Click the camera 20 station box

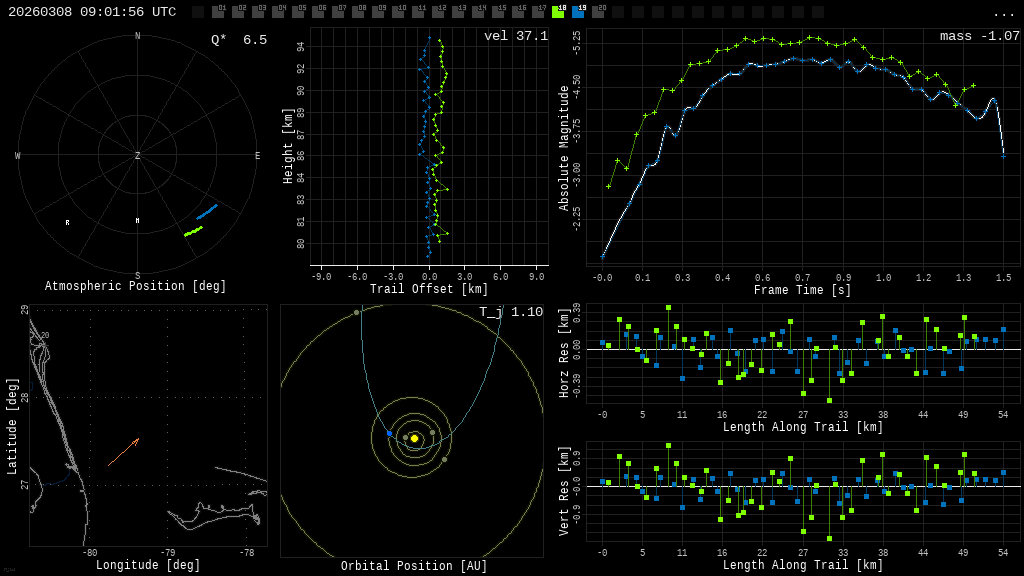click(x=598, y=12)
